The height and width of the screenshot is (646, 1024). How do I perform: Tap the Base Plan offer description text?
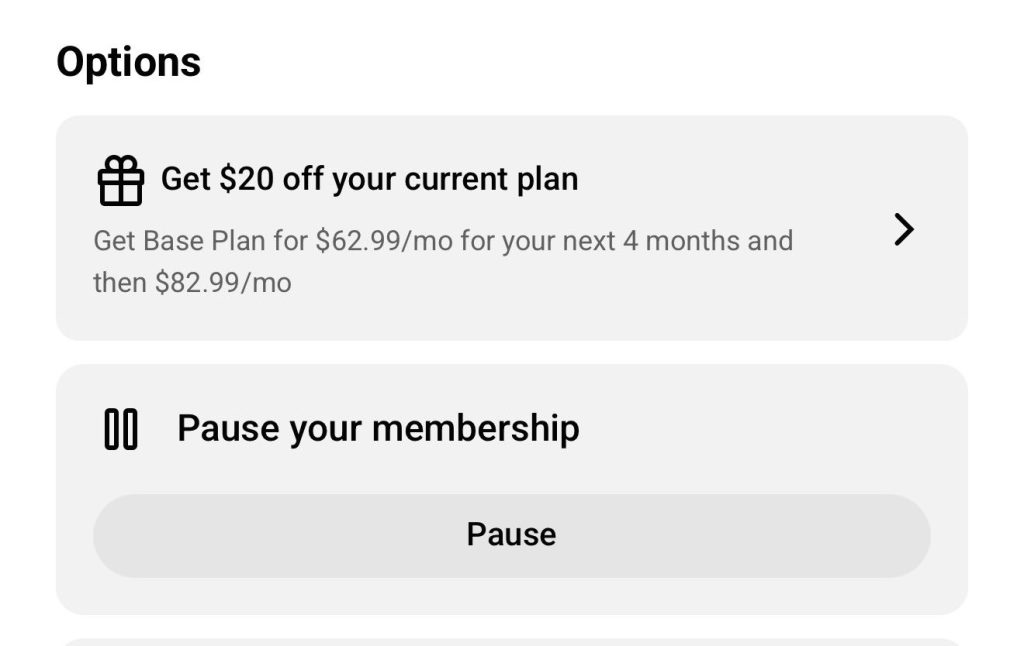pos(442,261)
